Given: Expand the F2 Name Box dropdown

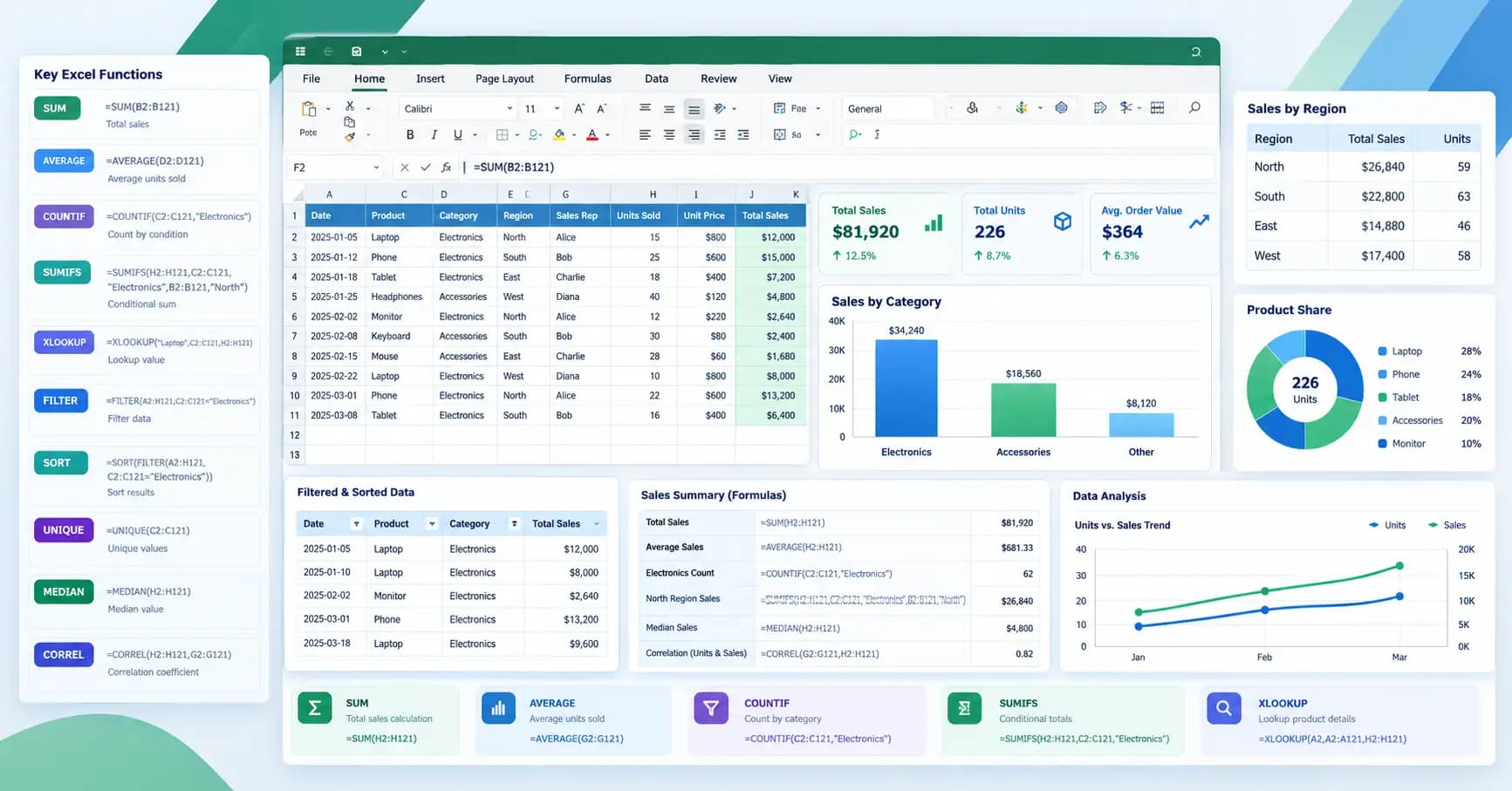Looking at the screenshot, I should 376,167.
